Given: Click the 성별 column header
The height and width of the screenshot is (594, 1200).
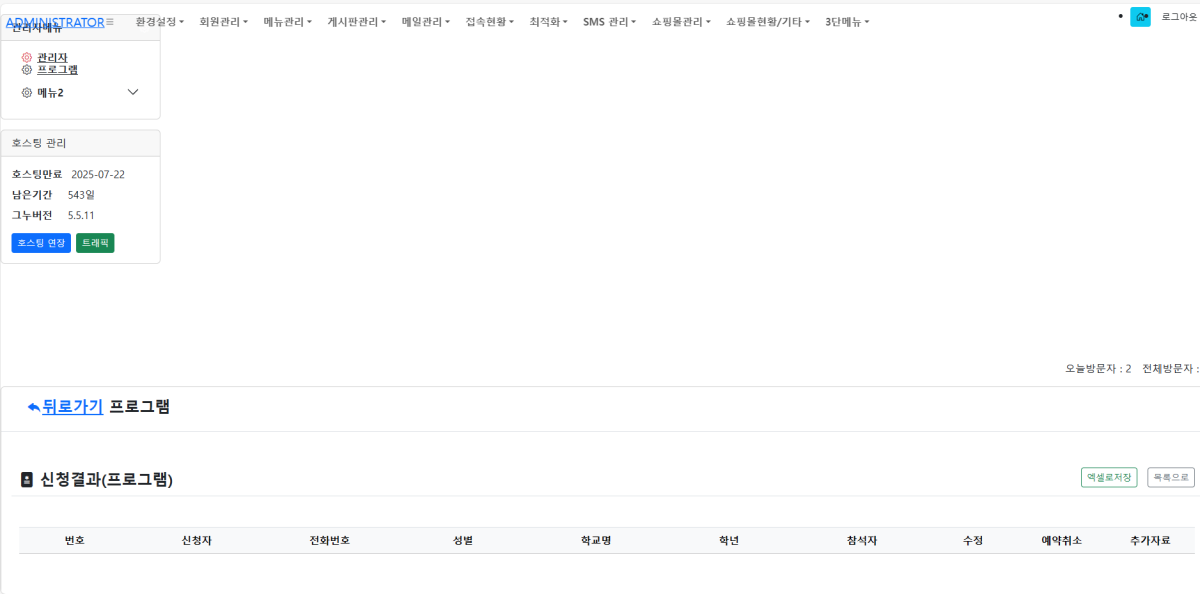Looking at the screenshot, I should 463,540.
